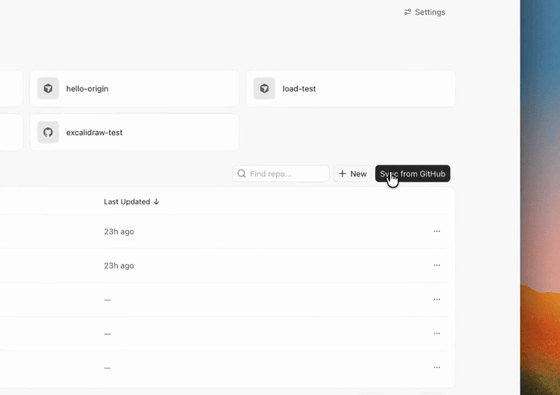This screenshot has height=395, width=560.
Task: Focus the Find repo search field
Action: pos(281,174)
